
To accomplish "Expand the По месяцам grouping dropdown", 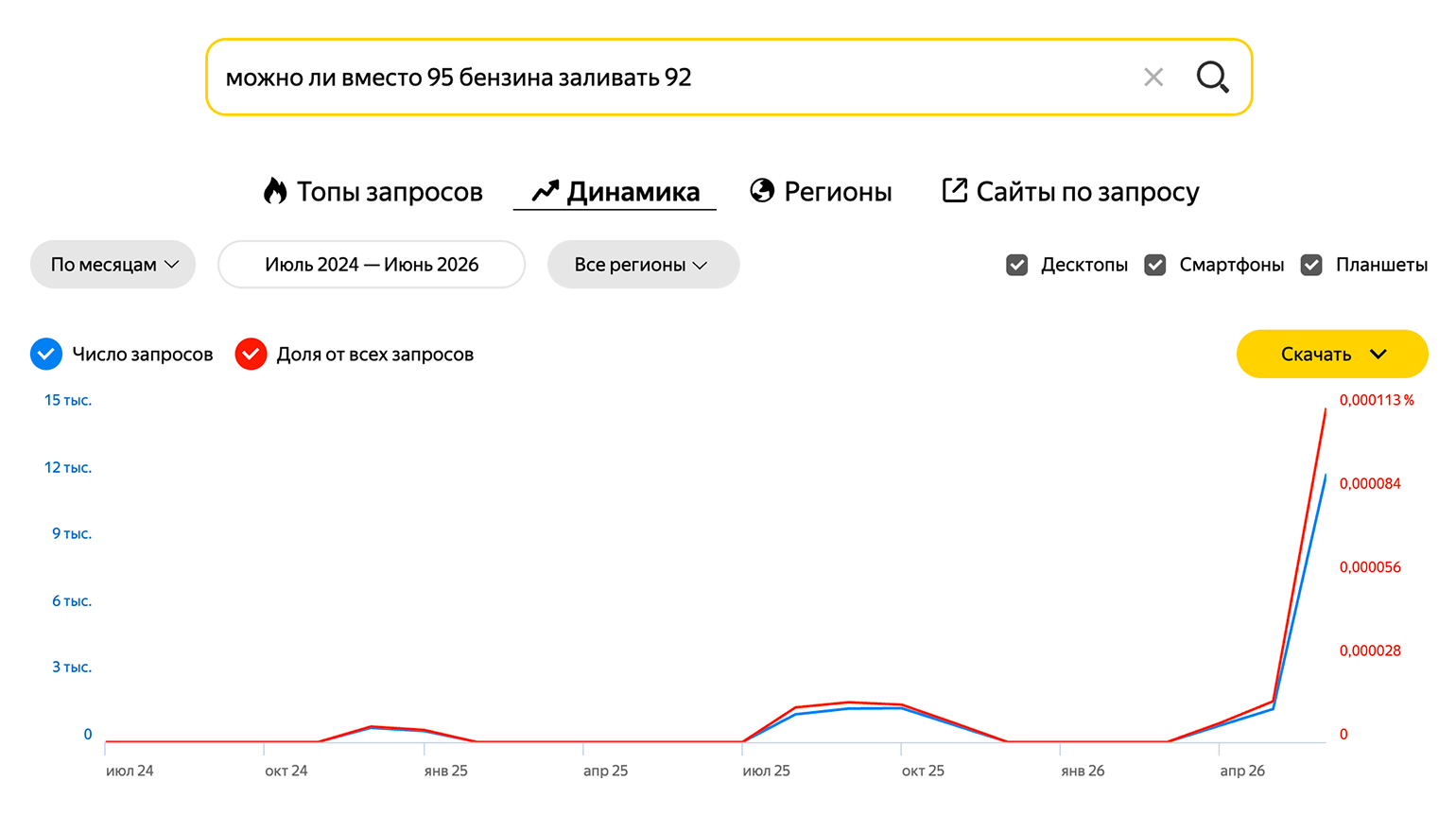I will [x=113, y=265].
